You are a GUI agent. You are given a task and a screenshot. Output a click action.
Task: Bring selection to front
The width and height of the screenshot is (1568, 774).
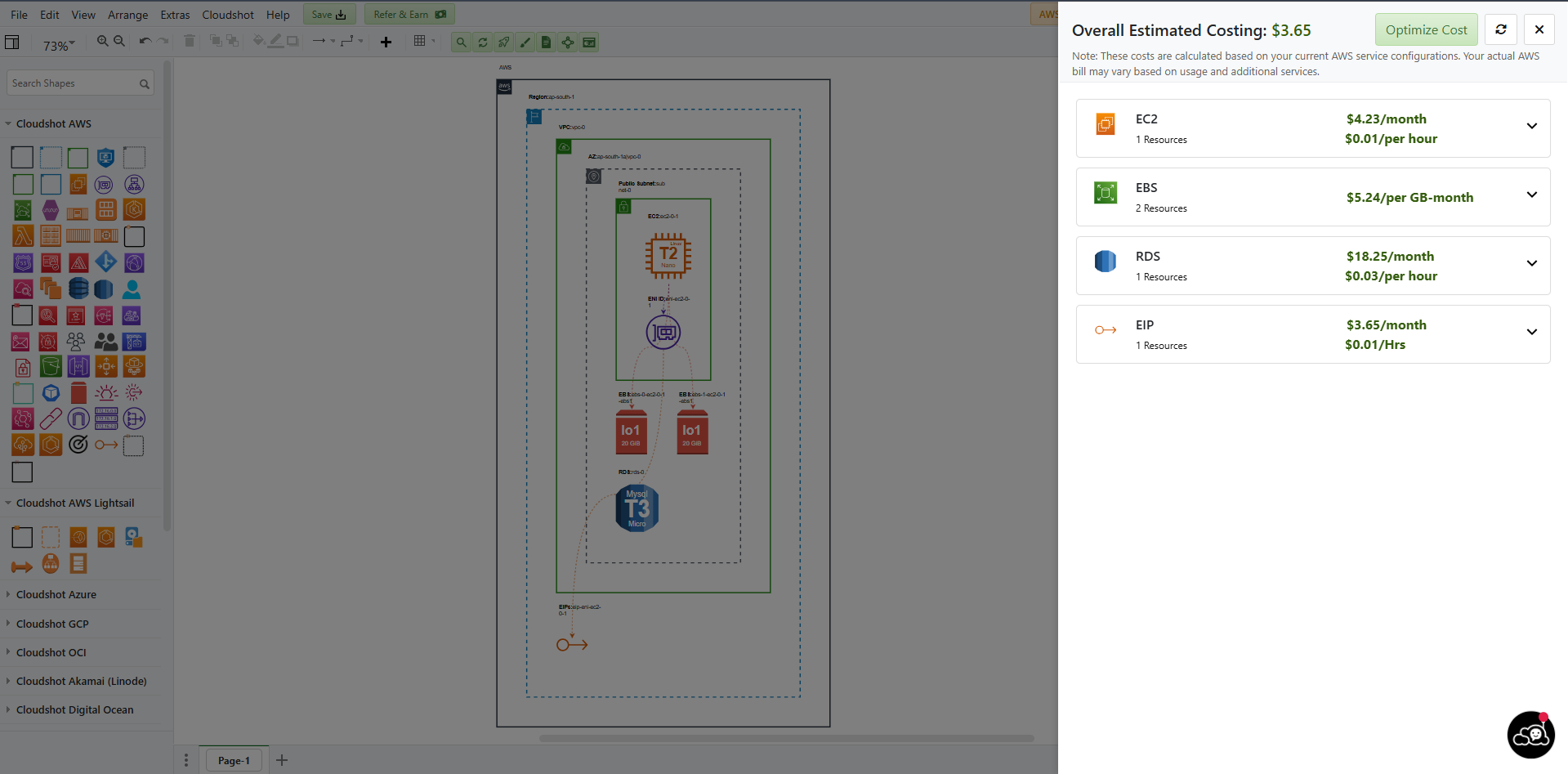pos(216,41)
